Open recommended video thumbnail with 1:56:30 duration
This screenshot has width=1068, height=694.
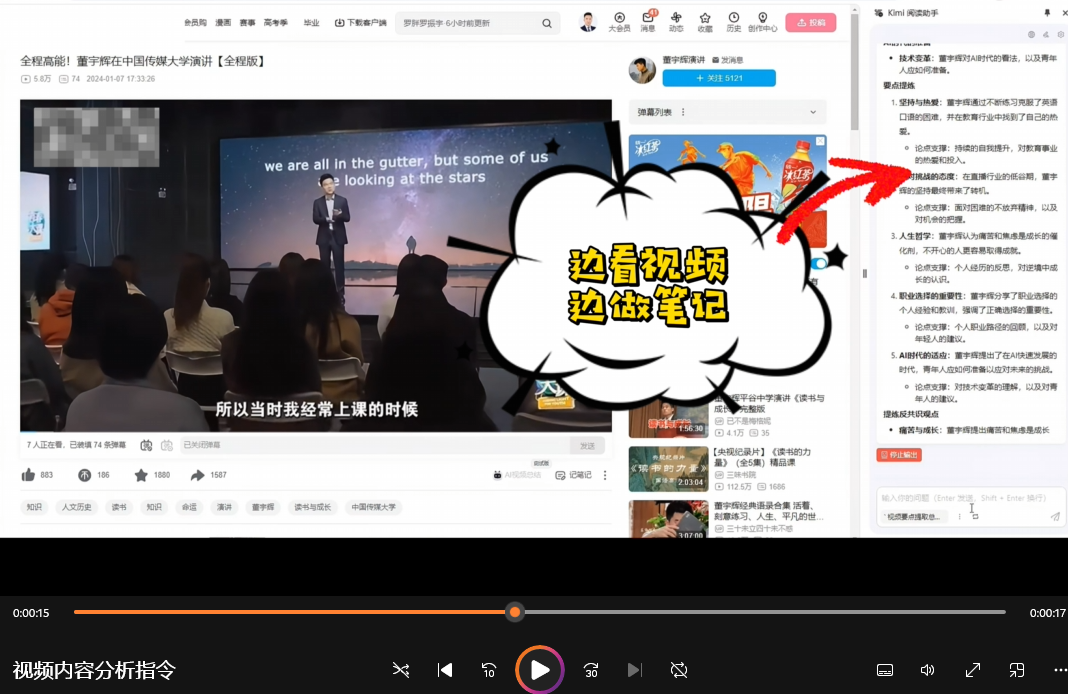[668, 417]
